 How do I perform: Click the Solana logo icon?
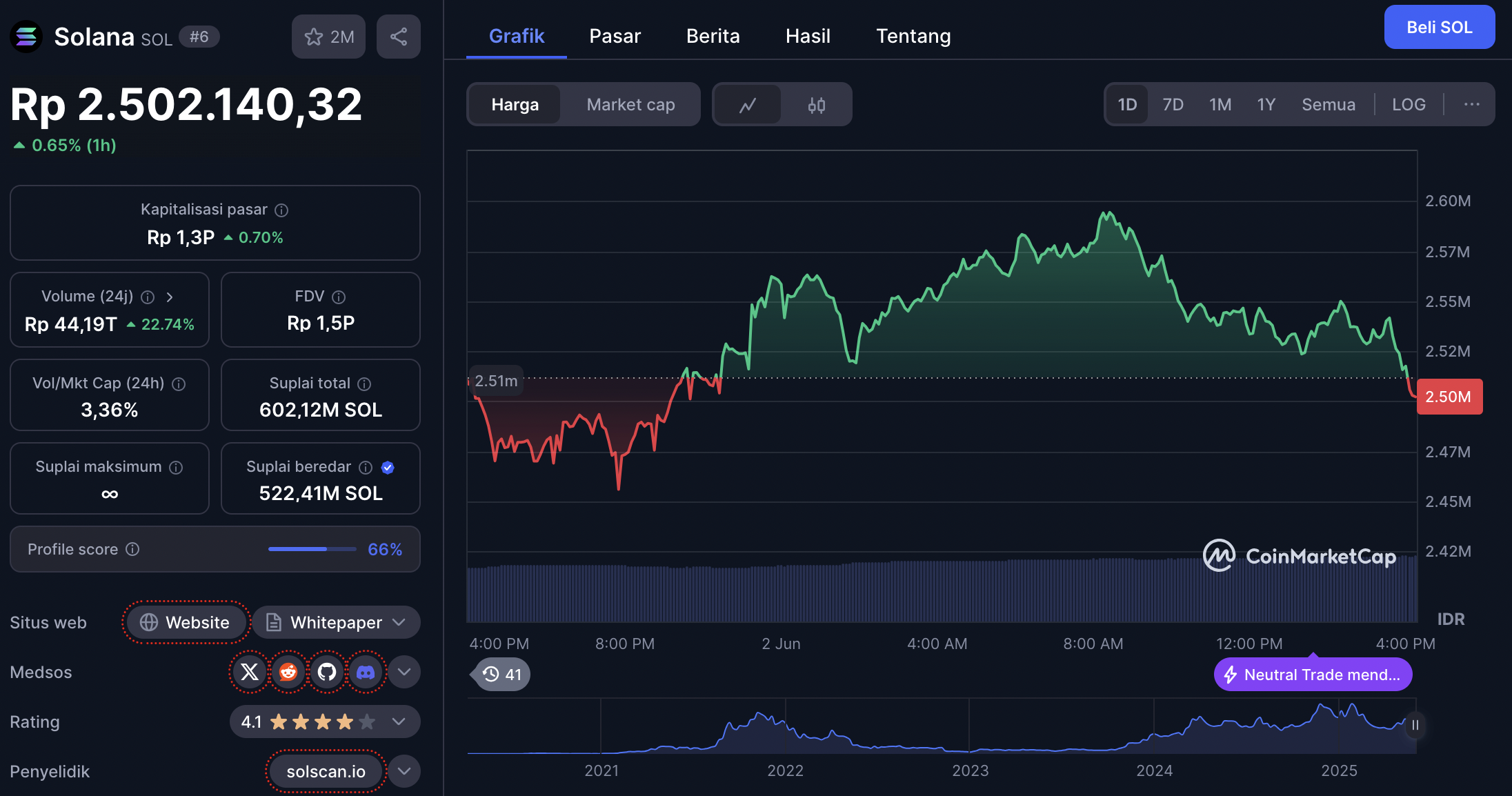pyautogui.click(x=26, y=37)
